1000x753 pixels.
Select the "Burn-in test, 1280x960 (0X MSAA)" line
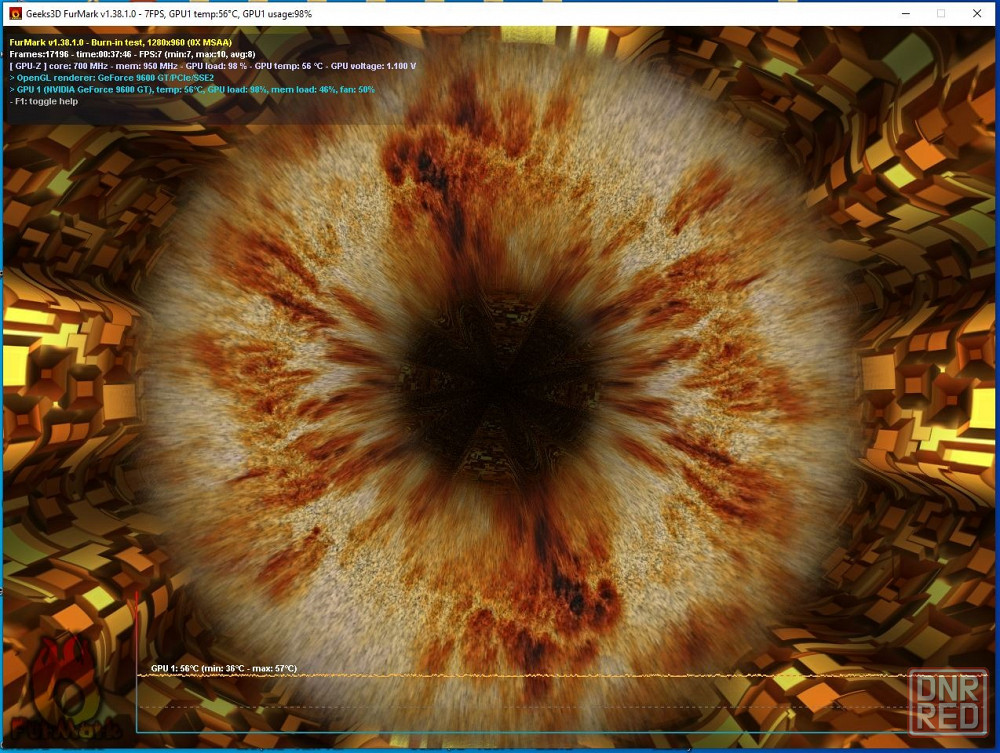[x=121, y=43]
